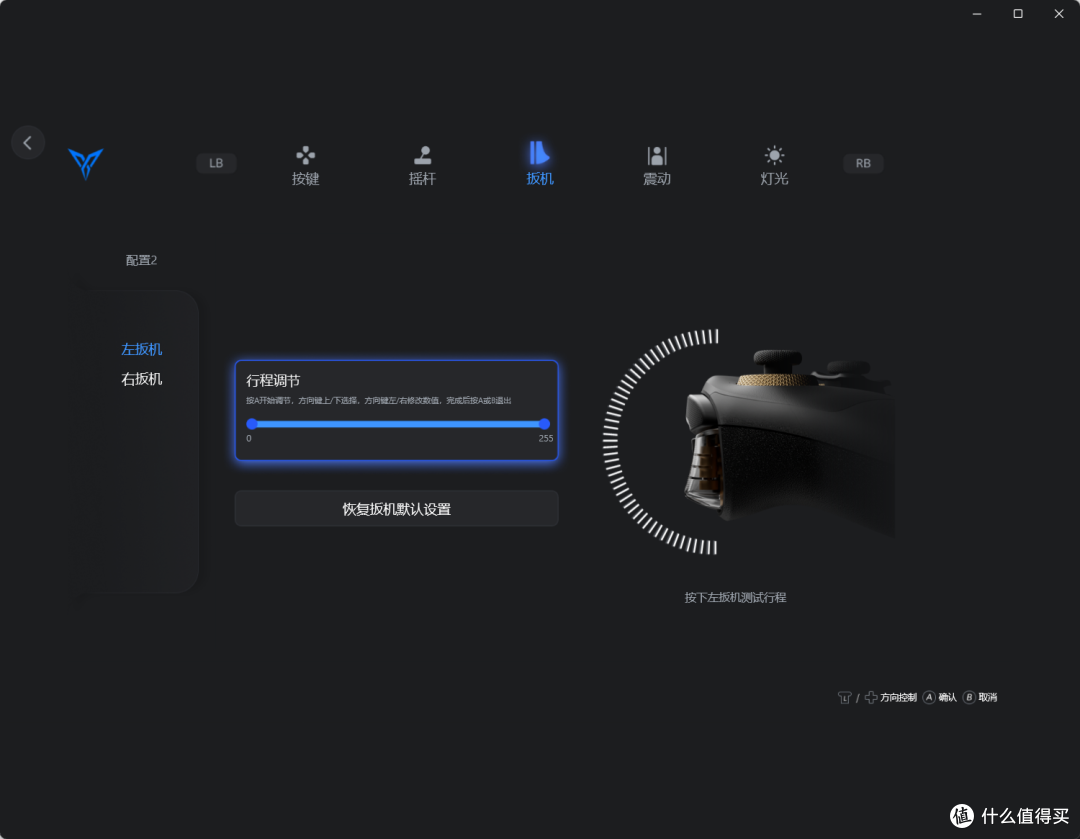Open the 灯光 (lighting) tab
The image size is (1080, 839).
(x=774, y=166)
